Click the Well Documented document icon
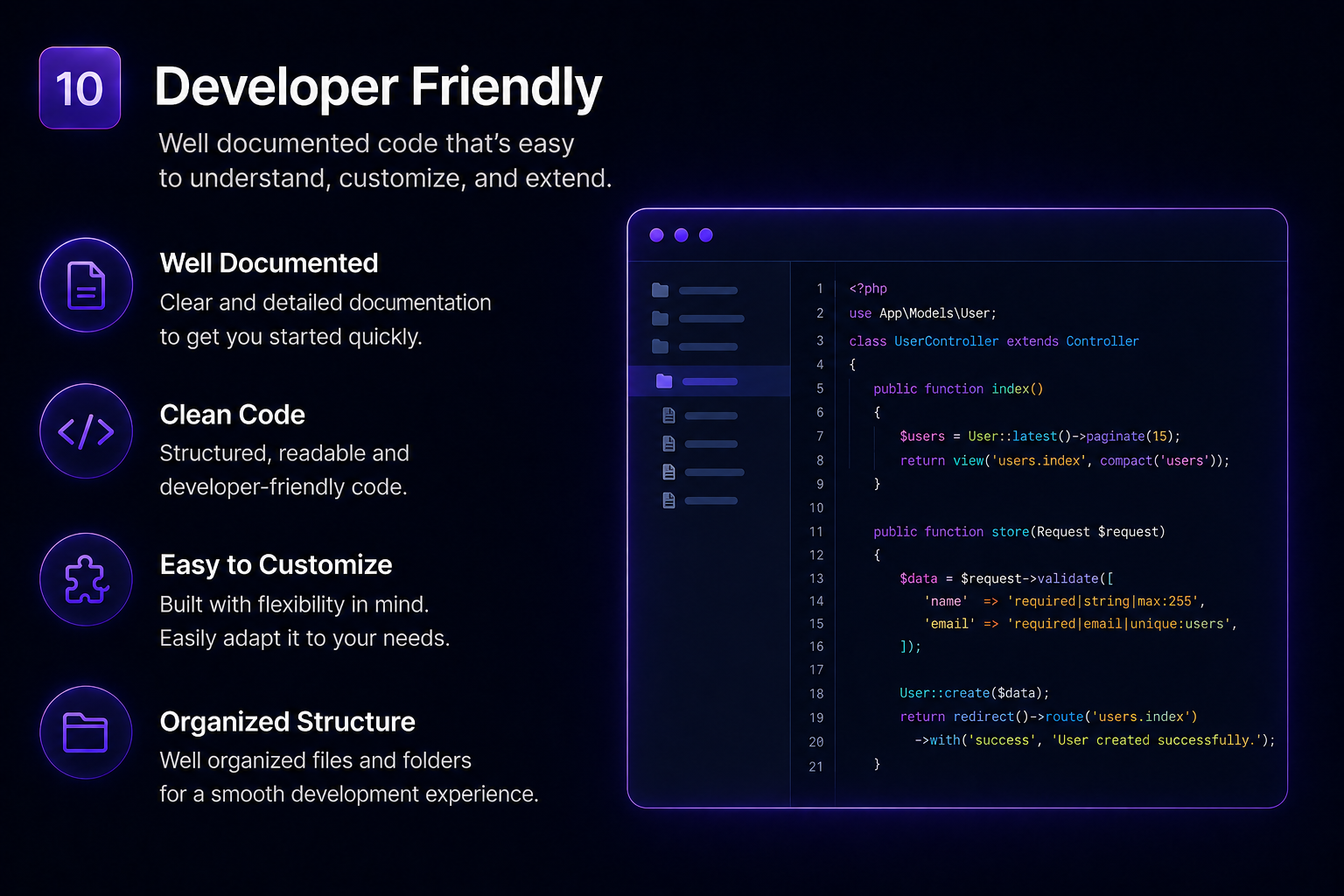The width and height of the screenshot is (1344, 896). click(x=86, y=285)
